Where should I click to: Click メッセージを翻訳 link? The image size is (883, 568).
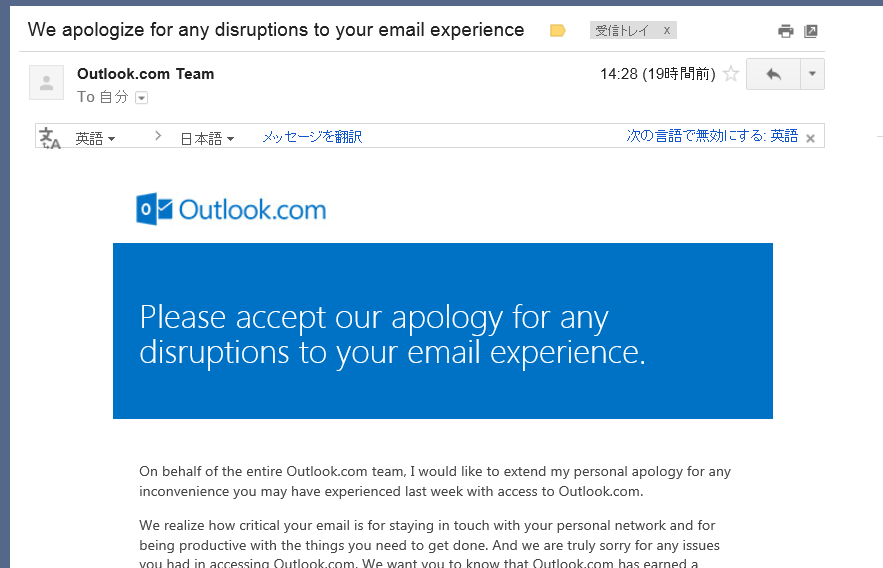(x=312, y=137)
